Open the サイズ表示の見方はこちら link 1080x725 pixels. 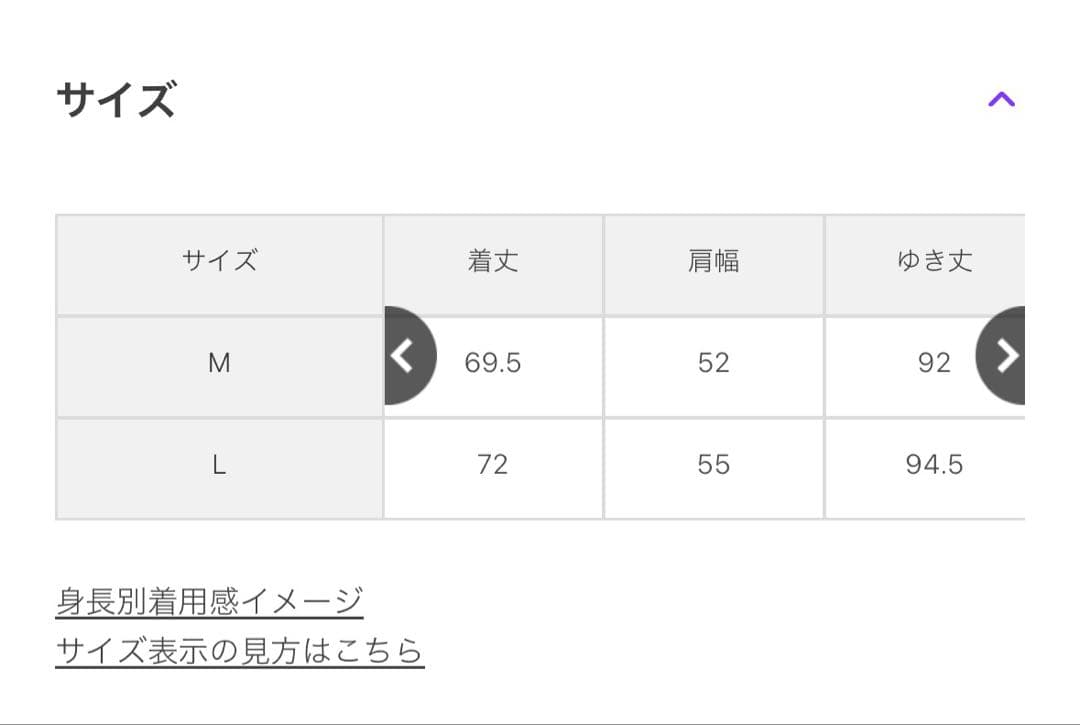click(x=240, y=651)
